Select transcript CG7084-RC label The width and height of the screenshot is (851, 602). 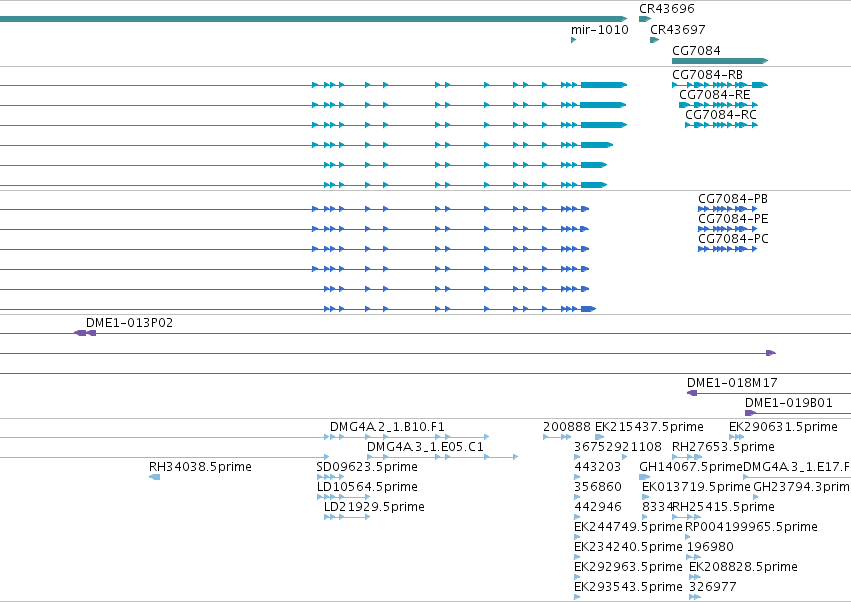coord(721,115)
